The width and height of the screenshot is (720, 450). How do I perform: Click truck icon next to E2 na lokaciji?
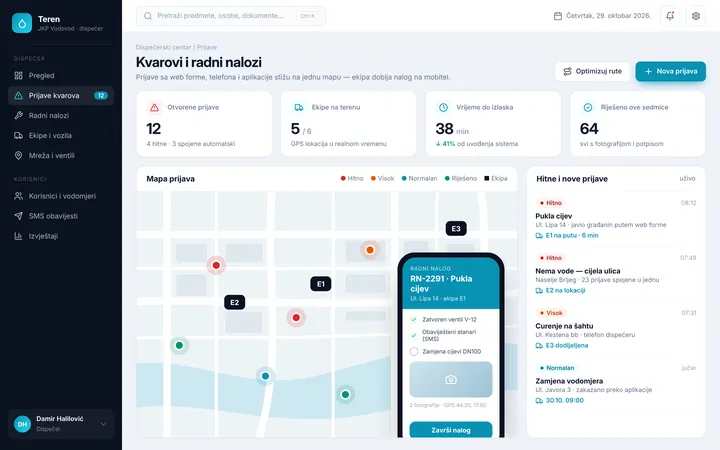[539, 291]
